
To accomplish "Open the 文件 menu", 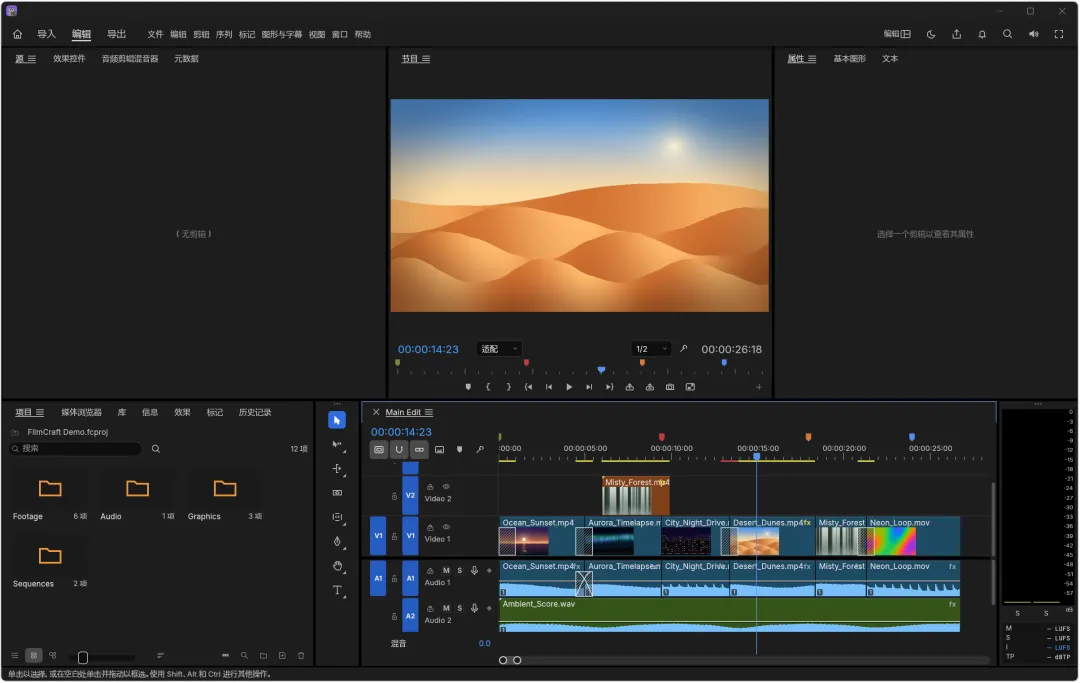I will (155, 34).
